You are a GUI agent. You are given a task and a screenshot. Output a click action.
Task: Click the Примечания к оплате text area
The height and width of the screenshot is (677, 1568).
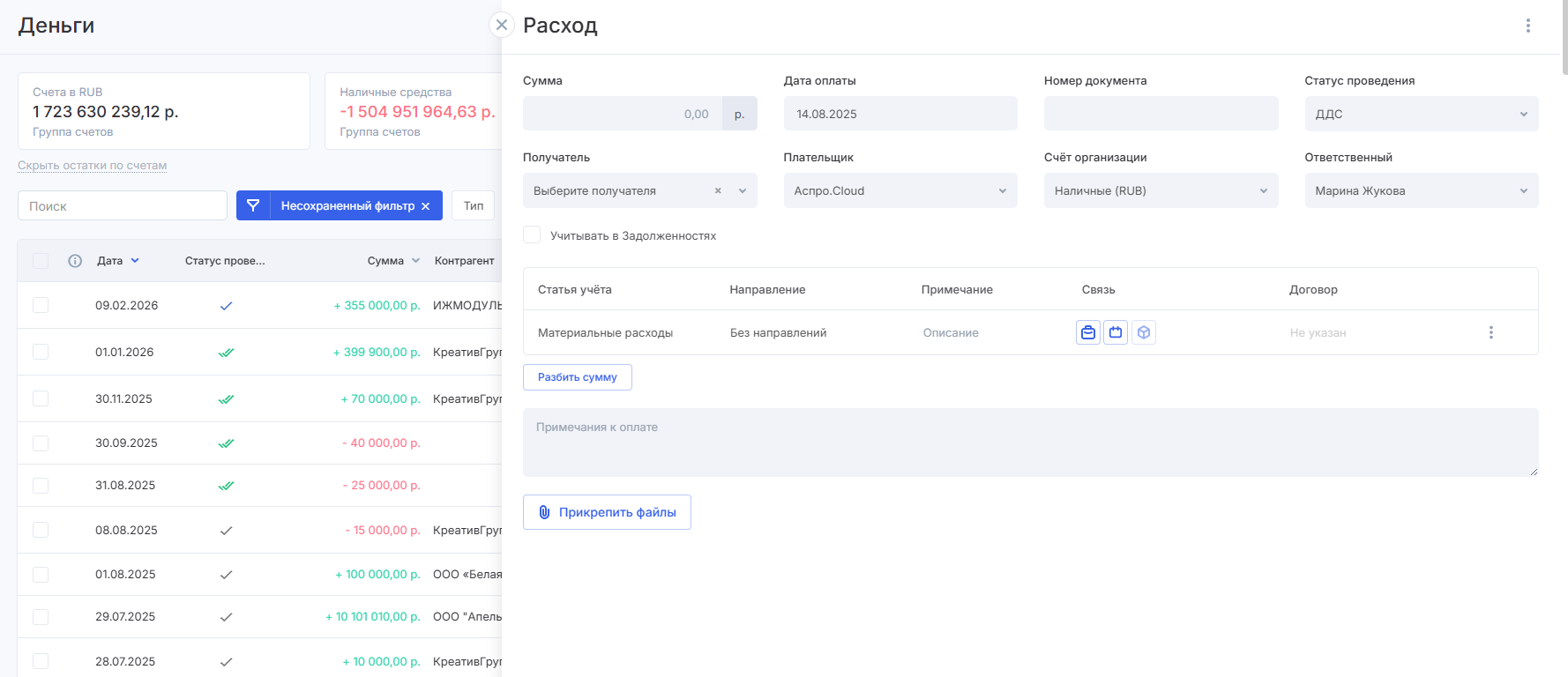click(1030, 443)
